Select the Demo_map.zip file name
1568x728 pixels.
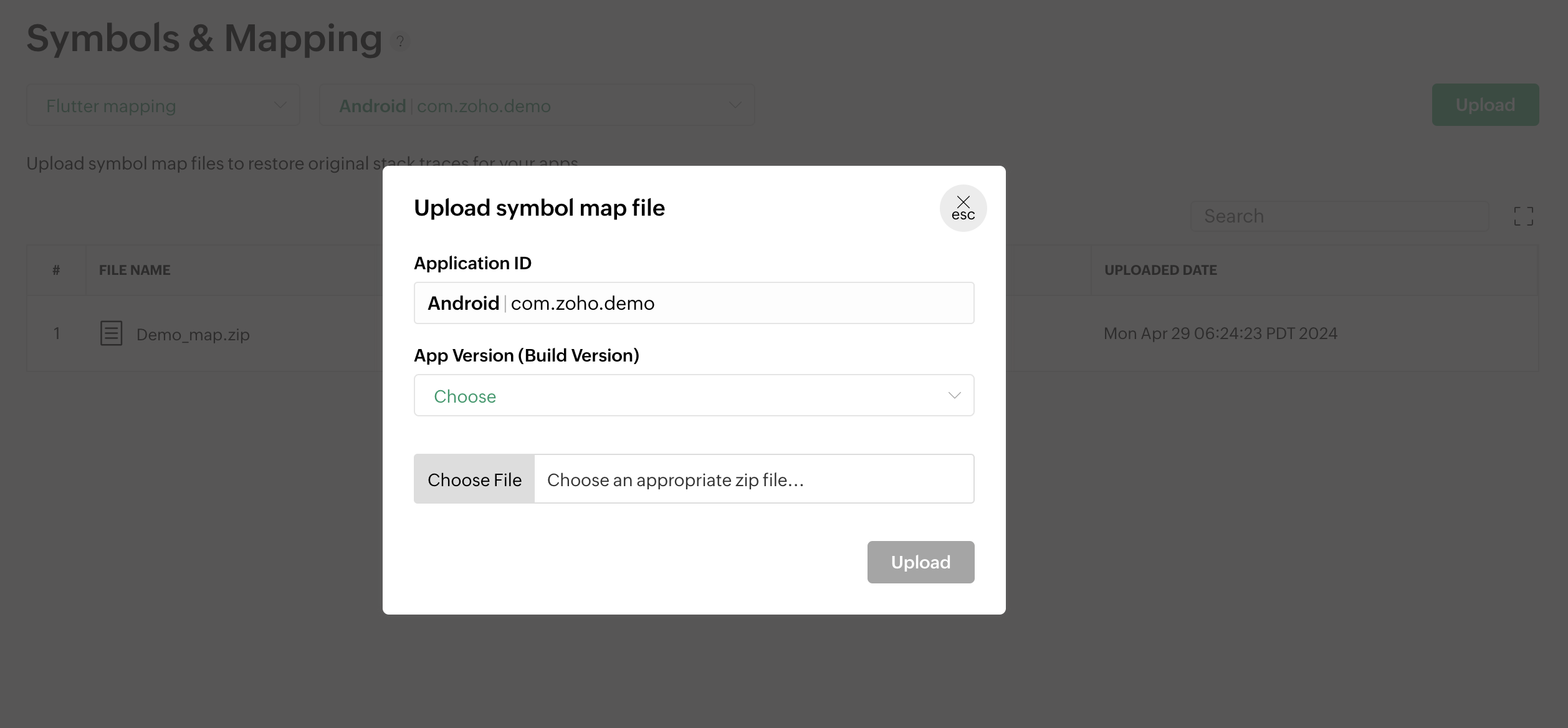(193, 335)
